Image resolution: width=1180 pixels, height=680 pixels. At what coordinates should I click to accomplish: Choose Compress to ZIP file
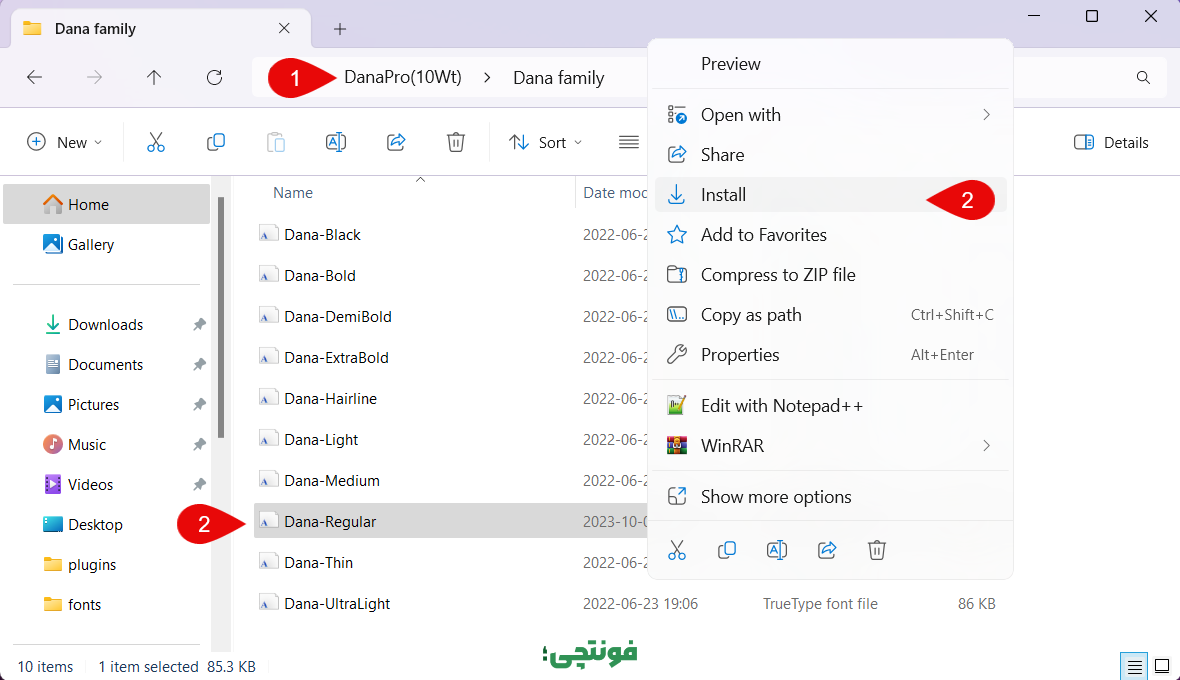tap(830, 275)
